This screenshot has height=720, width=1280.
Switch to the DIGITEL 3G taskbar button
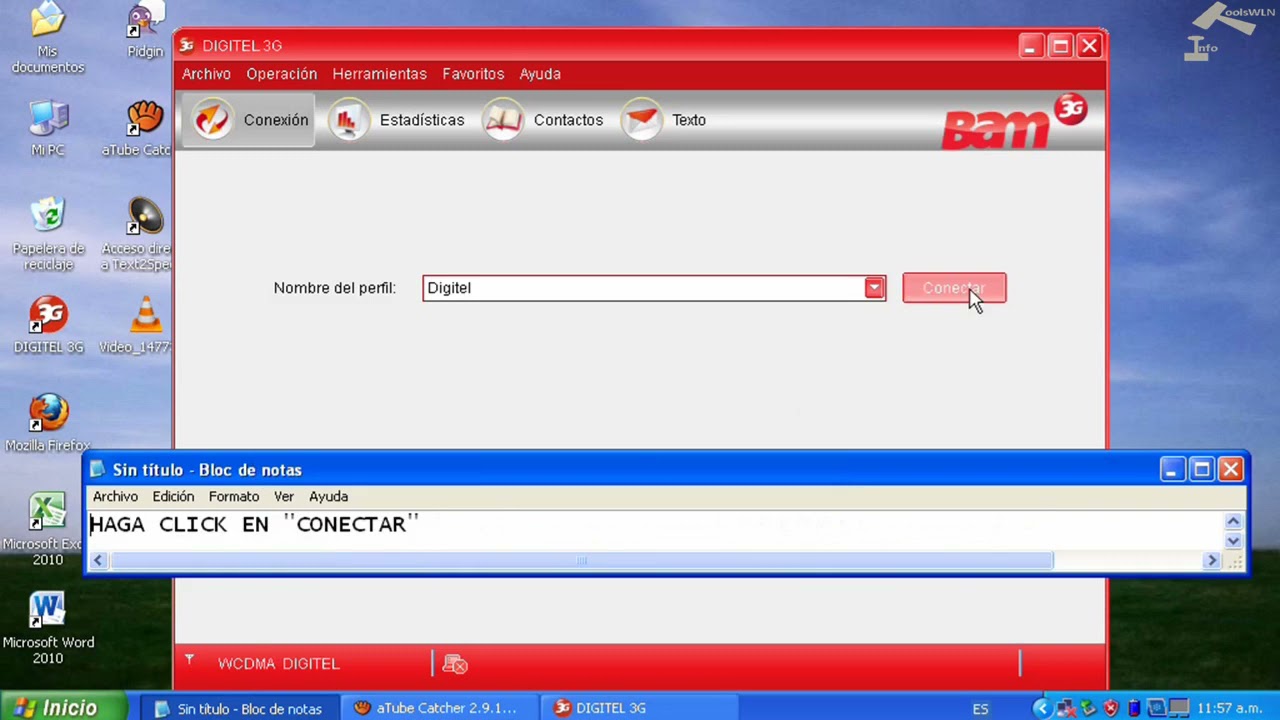(640, 708)
